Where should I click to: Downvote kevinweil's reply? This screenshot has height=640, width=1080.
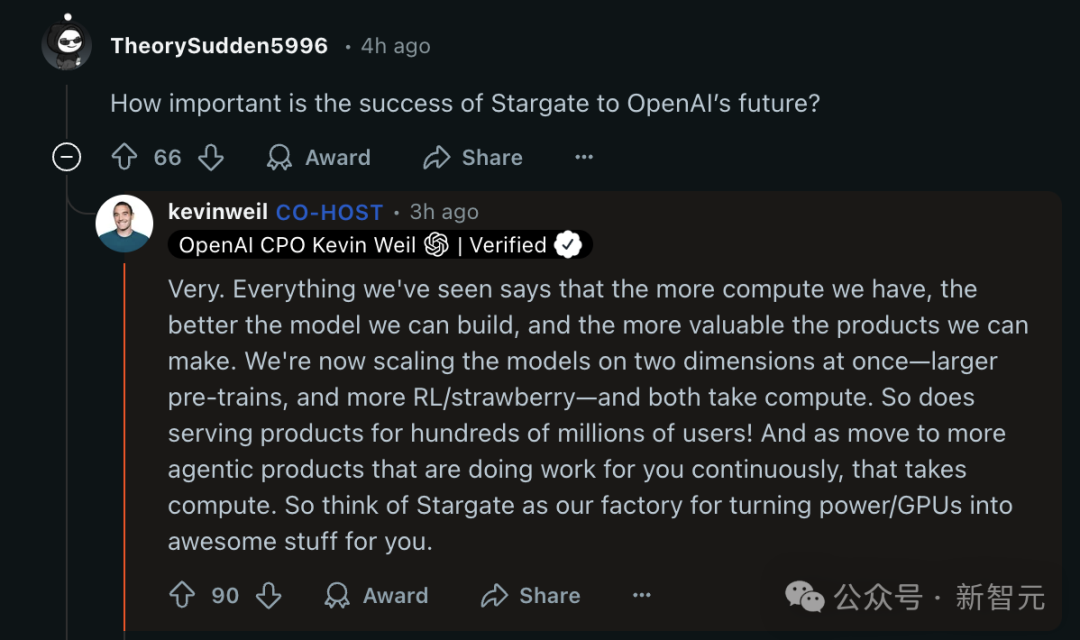[268, 595]
